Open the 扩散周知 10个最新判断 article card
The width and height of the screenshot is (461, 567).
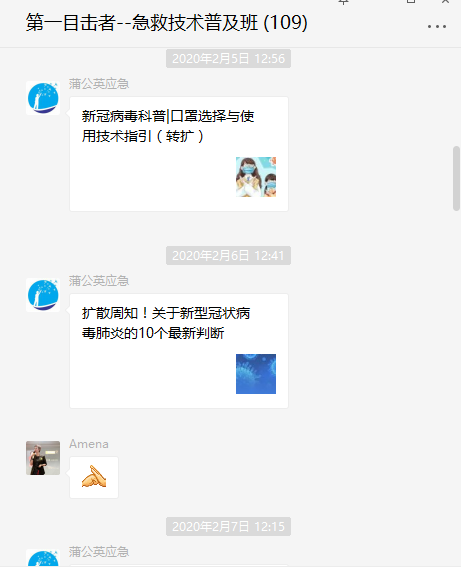click(179, 351)
